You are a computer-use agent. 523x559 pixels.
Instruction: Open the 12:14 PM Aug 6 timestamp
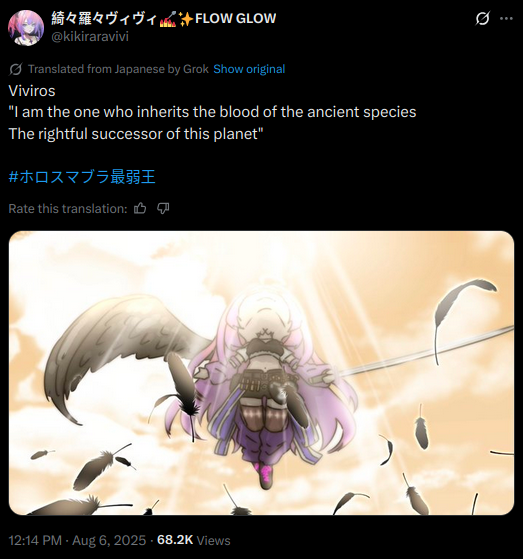(x=77, y=540)
